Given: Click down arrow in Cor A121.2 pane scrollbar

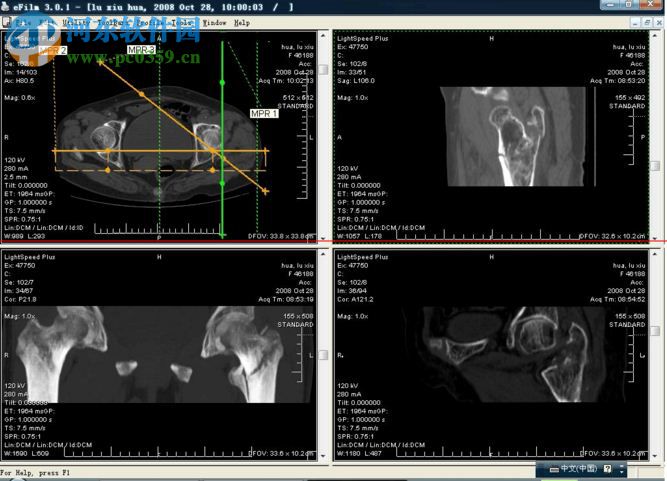Looking at the screenshot, I should (x=656, y=456).
